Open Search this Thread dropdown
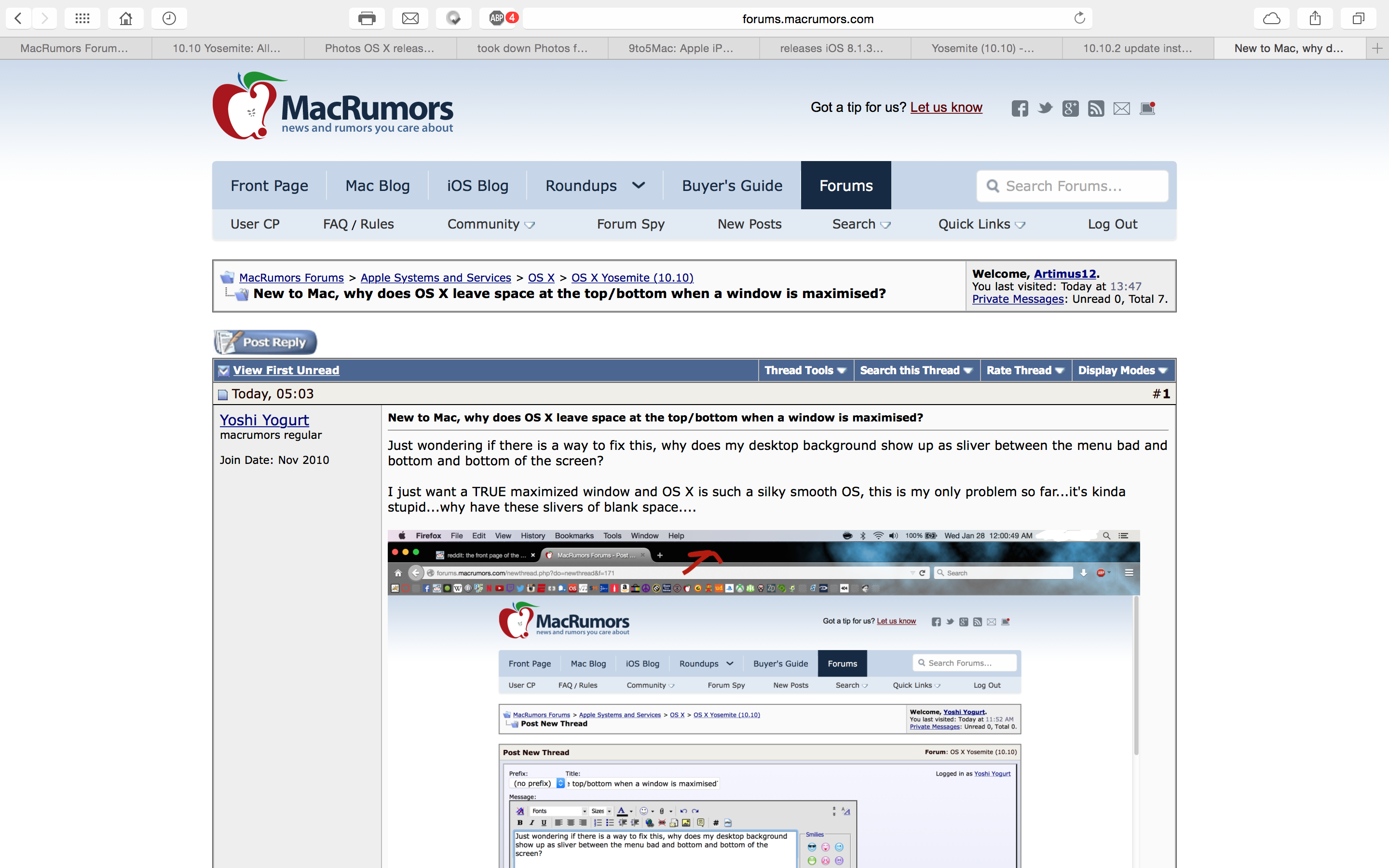This screenshot has width=1389, height=868. [x=917, y=370]
